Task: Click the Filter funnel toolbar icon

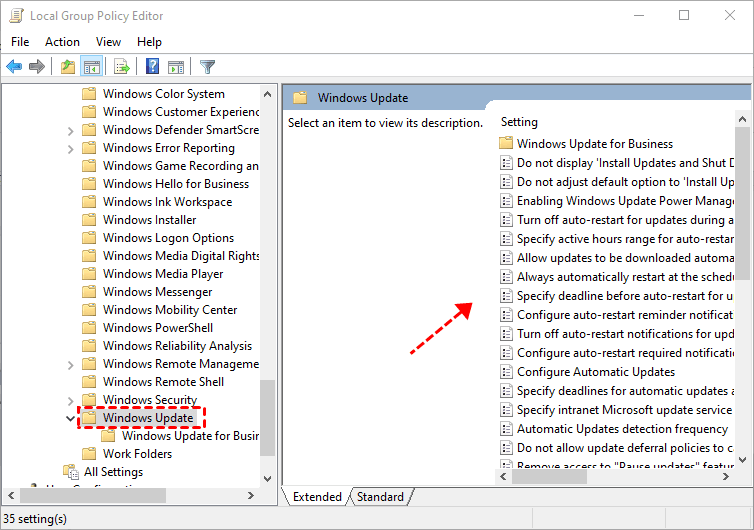Action: (x=207, y=66)
